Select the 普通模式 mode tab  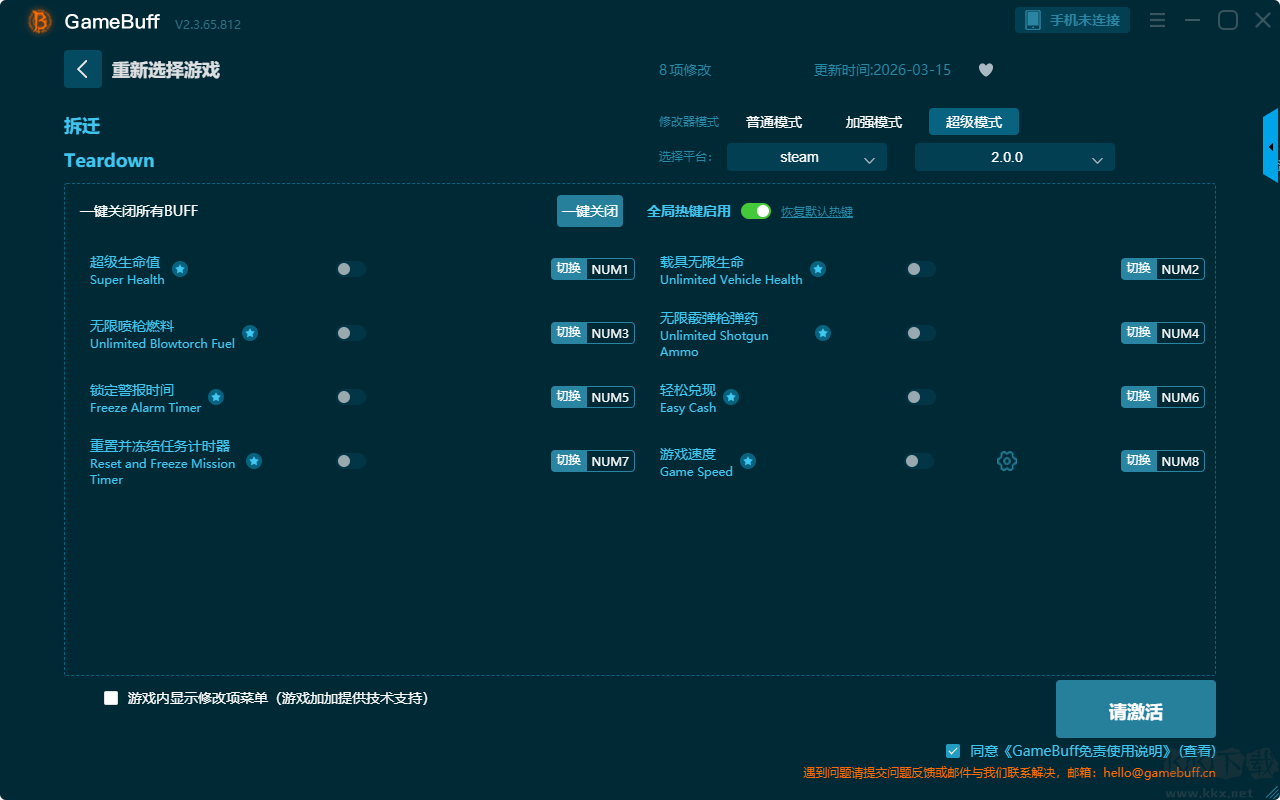point(774,122)
